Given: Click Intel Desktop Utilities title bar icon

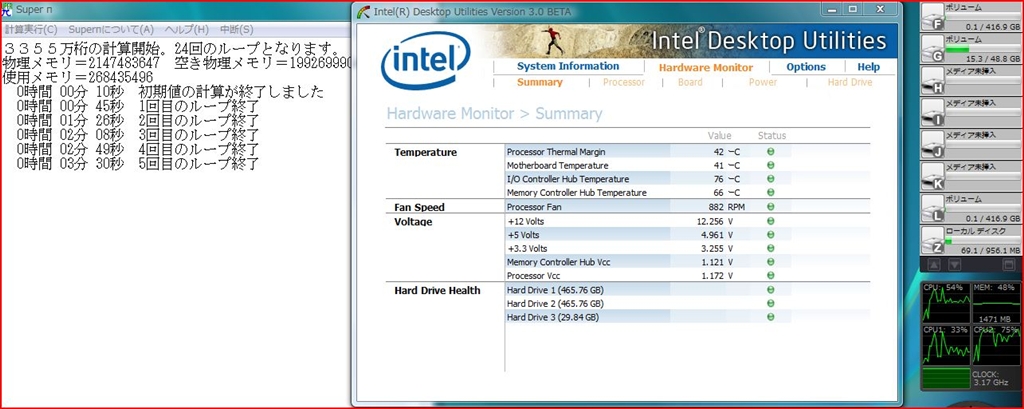Looking at the screenshot, I should [364, 11].
